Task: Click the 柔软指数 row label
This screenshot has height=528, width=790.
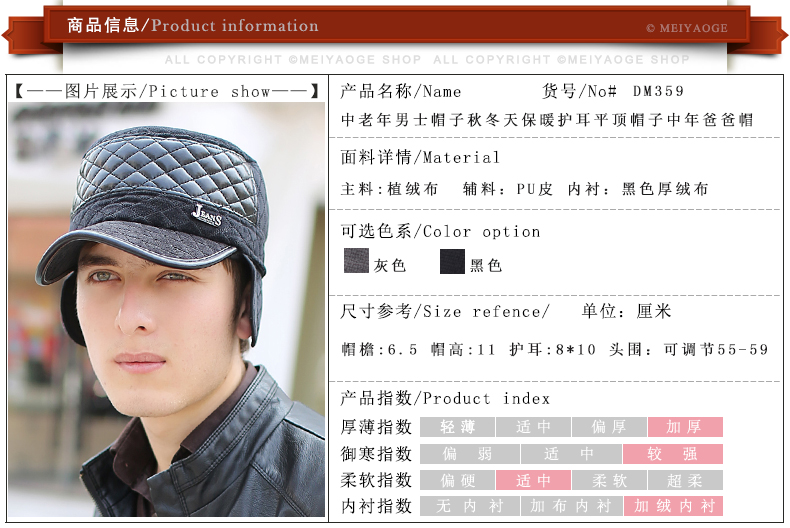Action: tap(376, 480)
